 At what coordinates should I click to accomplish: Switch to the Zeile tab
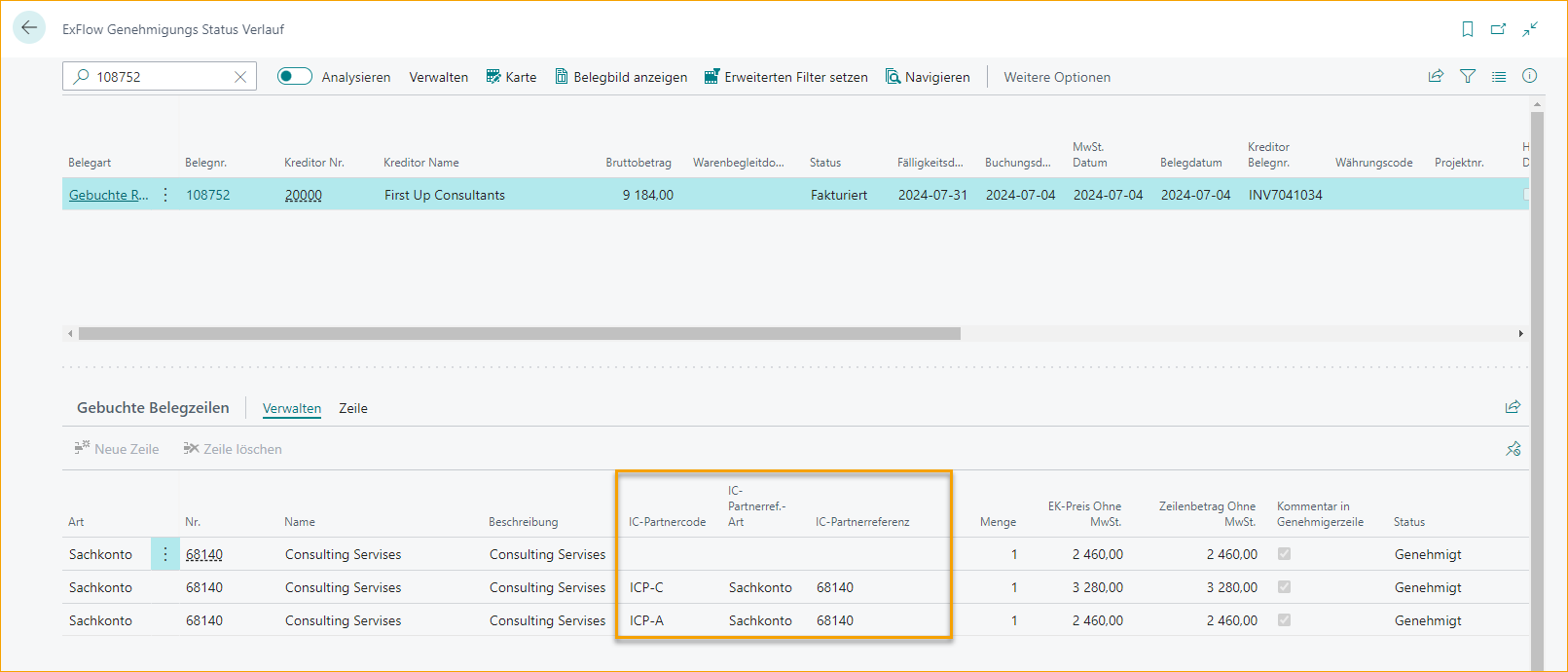coord(353,408)
